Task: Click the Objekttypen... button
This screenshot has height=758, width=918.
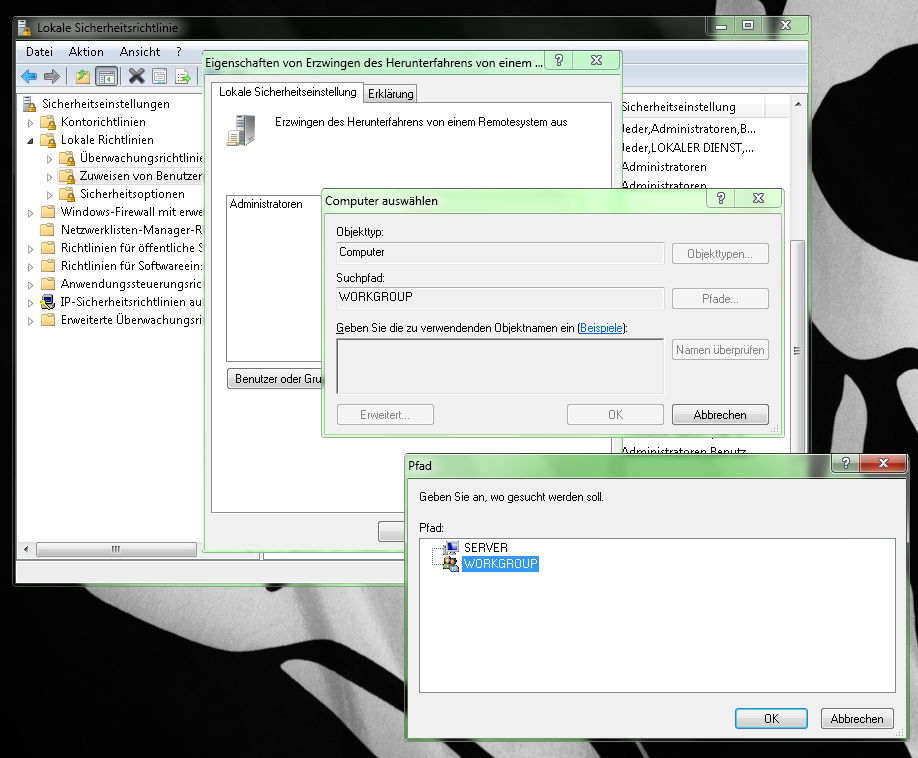Action: (x=720, y=254)
